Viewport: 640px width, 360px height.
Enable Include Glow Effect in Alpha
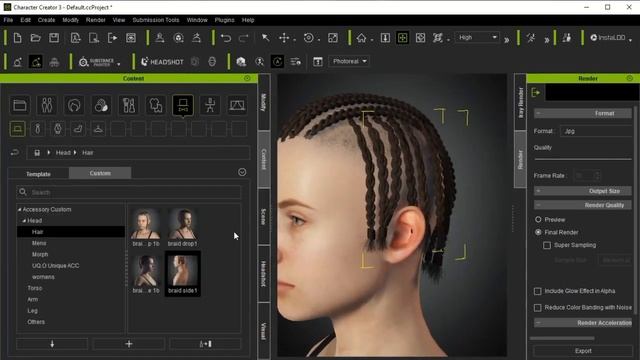click(x=538, y=291)
